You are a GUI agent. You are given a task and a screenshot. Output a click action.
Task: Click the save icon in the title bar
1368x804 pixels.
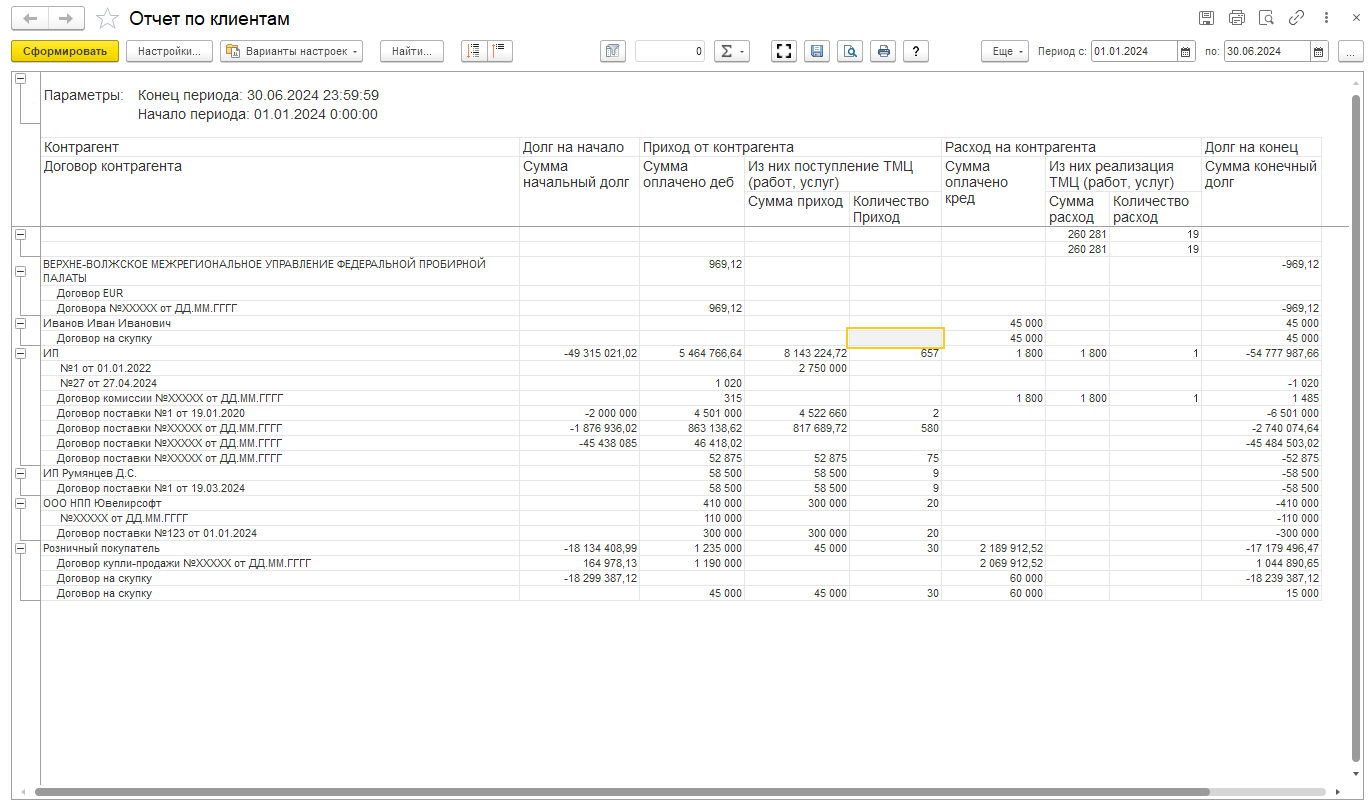tap(1207, 18)
